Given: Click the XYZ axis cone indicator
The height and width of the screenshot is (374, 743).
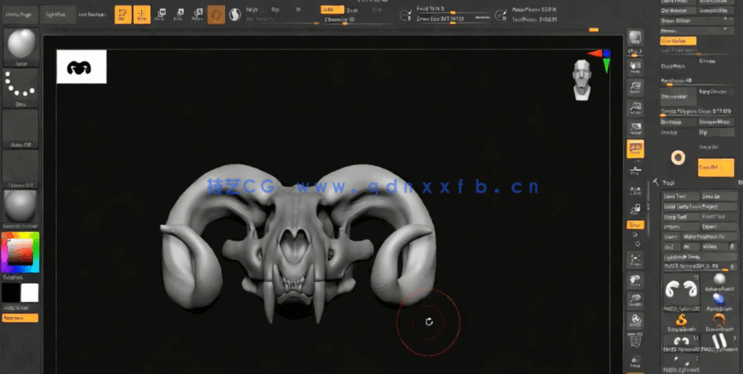Looking at the screenshot, I should (601, 59).
